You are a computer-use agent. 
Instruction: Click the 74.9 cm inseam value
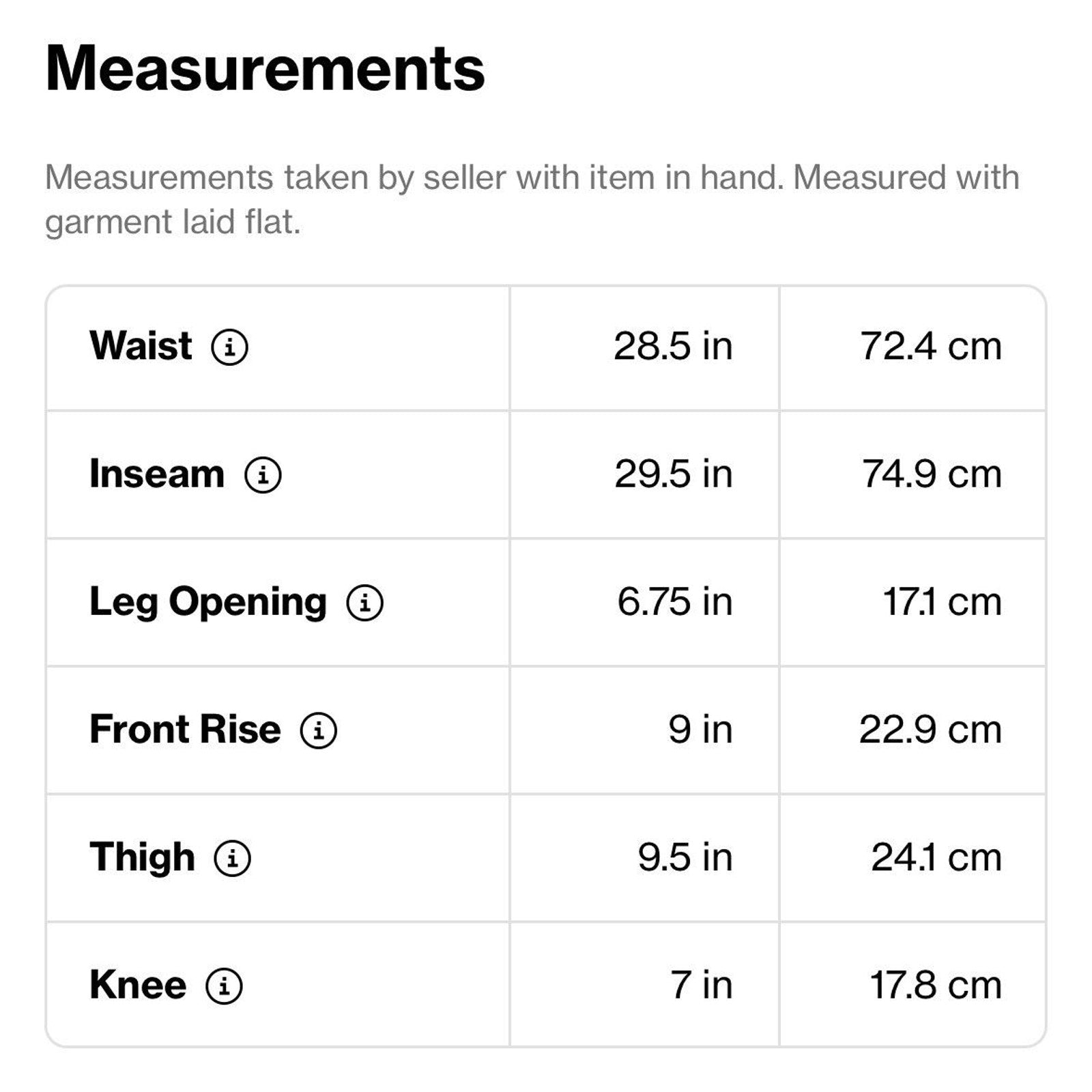pos(932,474)
